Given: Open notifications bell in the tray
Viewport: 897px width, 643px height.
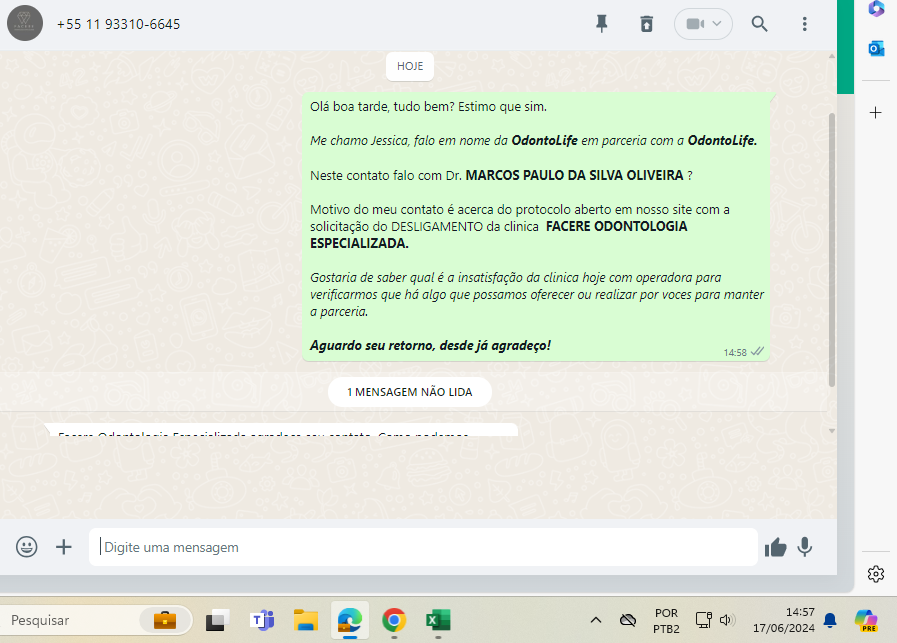Looking at the screenshot, I should click(x=830, y=620).
